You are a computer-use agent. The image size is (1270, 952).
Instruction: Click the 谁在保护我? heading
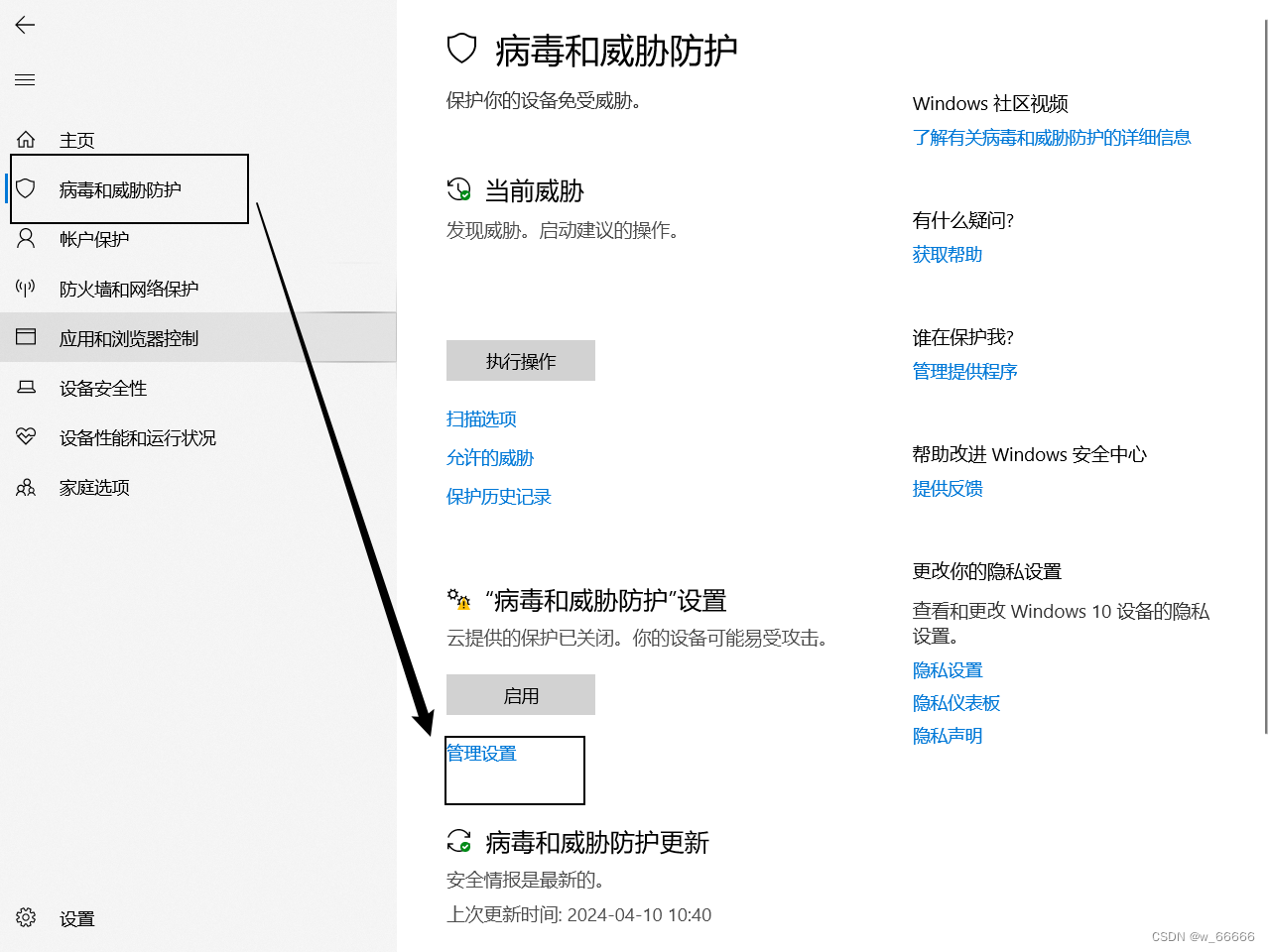pos(963,337)
